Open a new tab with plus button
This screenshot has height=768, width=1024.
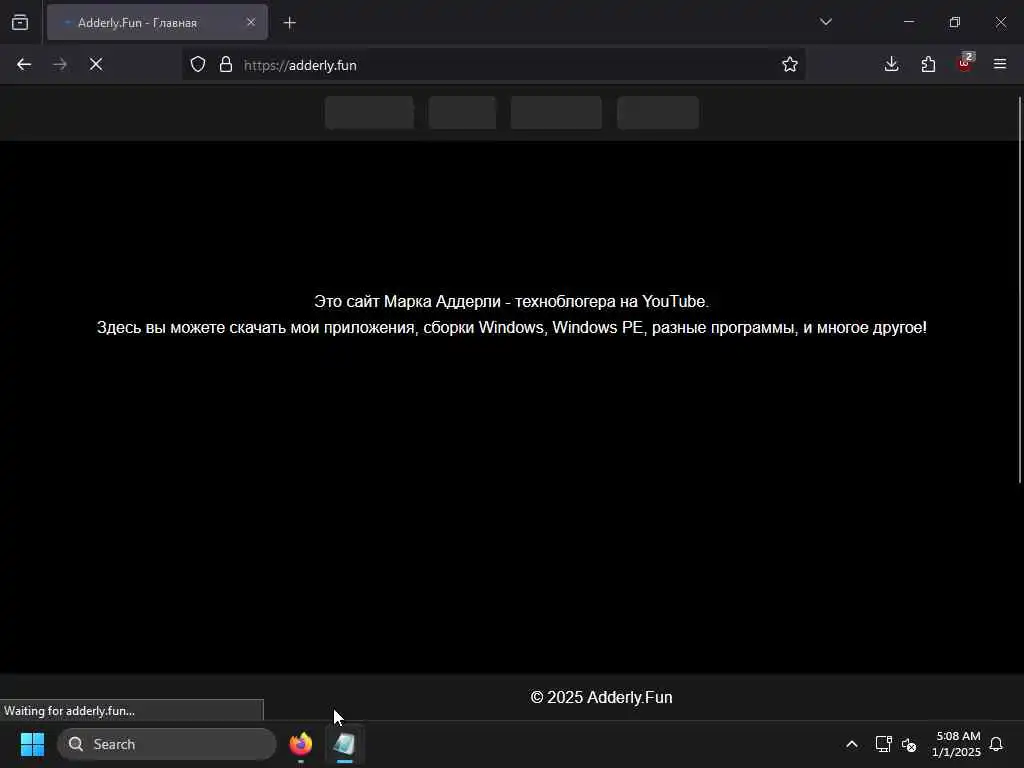tap(290, 23)
